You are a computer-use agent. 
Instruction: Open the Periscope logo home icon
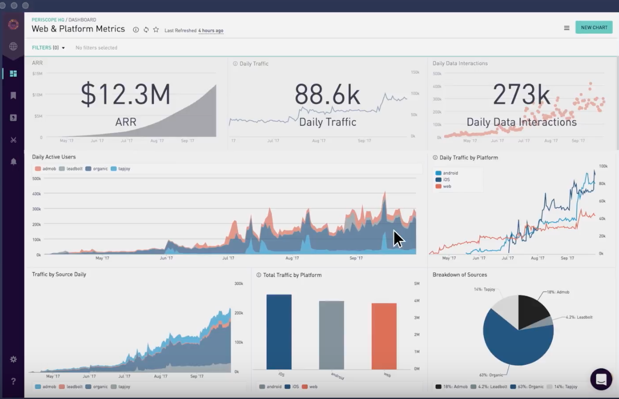coord(13,24)
